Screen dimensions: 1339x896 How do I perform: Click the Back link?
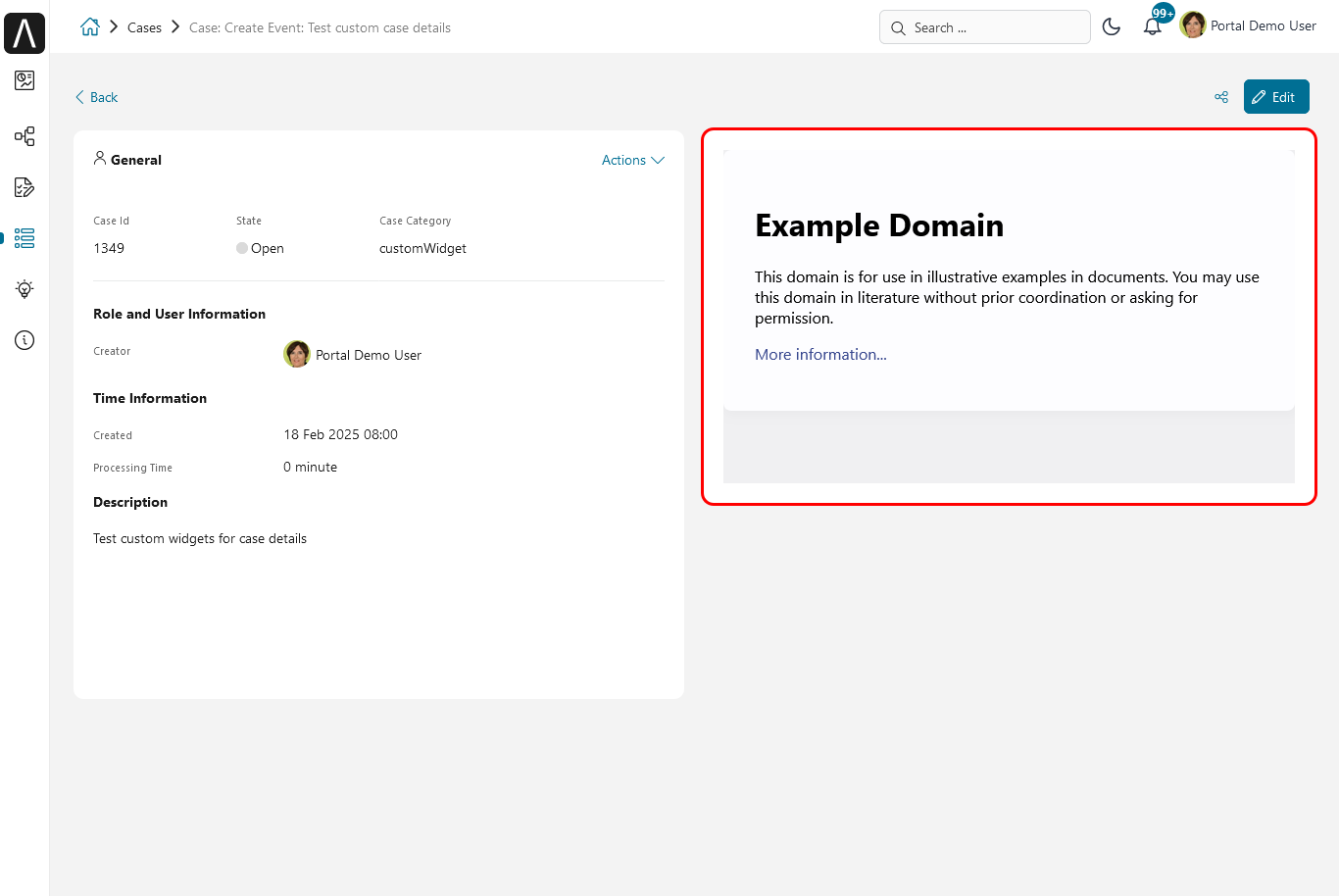[x=97, y=97]
